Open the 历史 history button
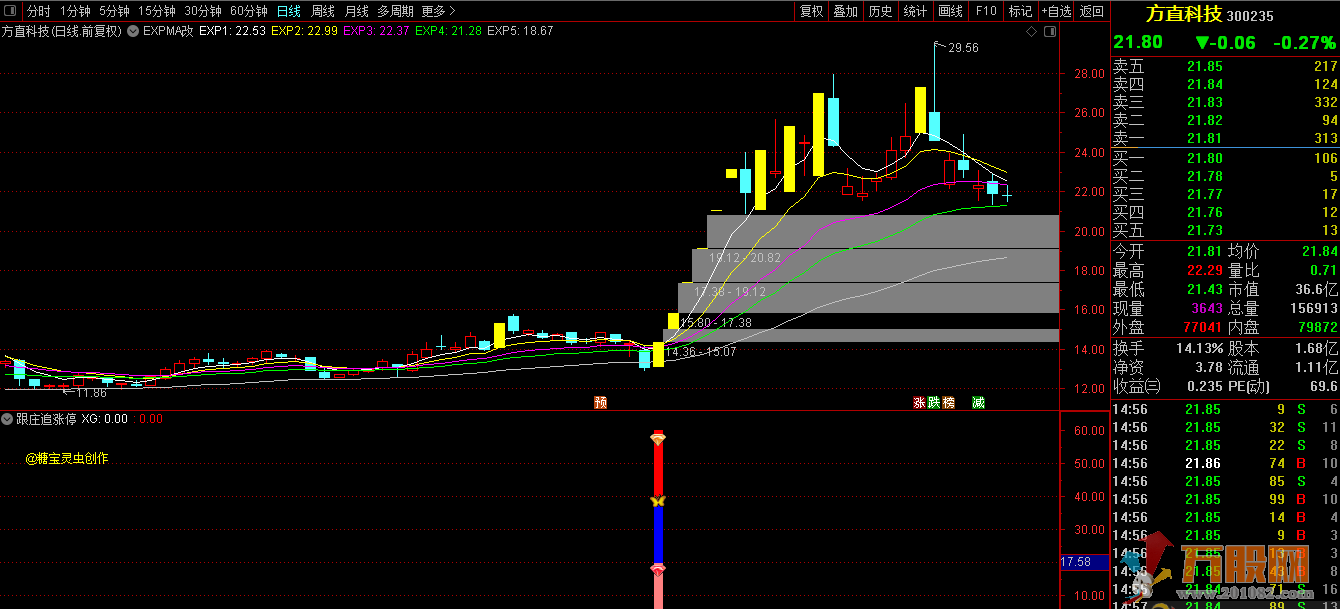The height and width of the screenshot is (610, 1340). click(880, 11)
